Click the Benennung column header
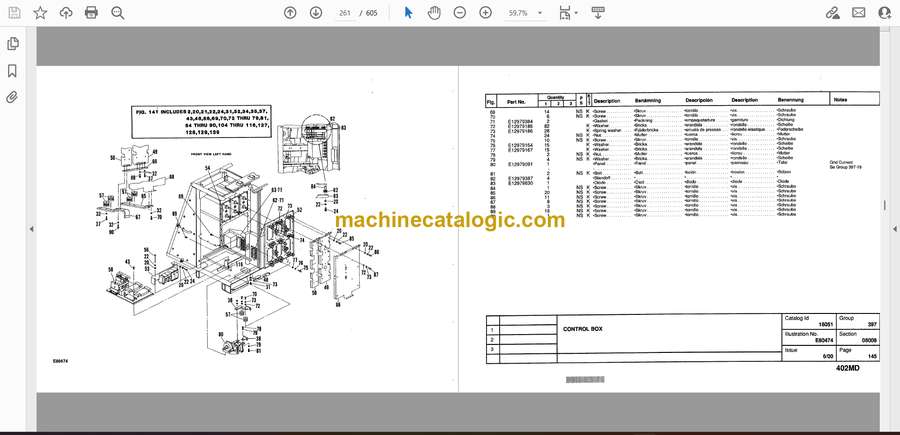Viewport: 900px width, 435px height. (x=791, y=100)
